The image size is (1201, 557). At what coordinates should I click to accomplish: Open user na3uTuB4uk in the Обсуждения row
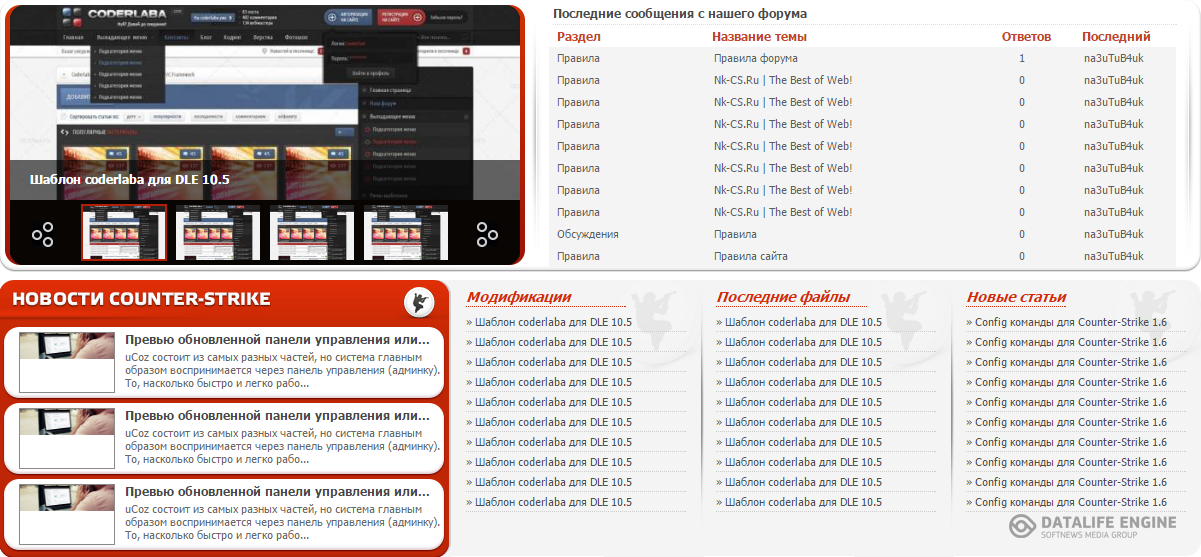click(1113, 234)
